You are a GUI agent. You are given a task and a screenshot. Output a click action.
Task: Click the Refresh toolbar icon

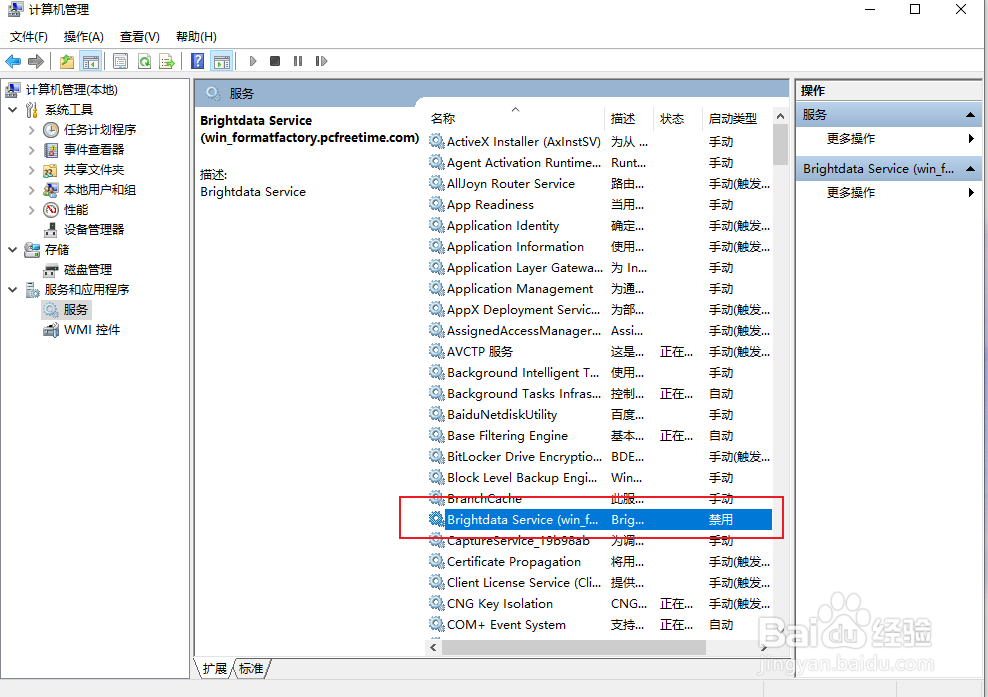144,61
